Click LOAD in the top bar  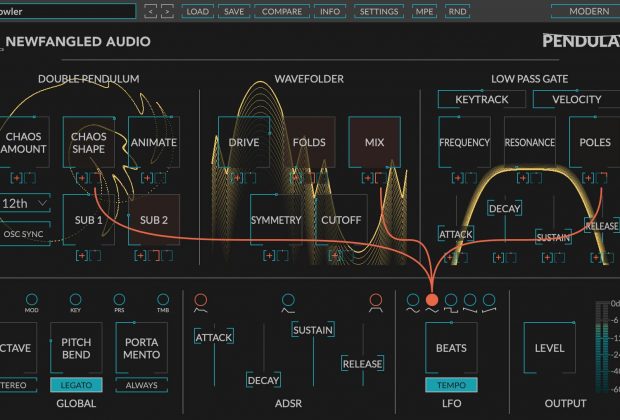(x=197, y=11)
